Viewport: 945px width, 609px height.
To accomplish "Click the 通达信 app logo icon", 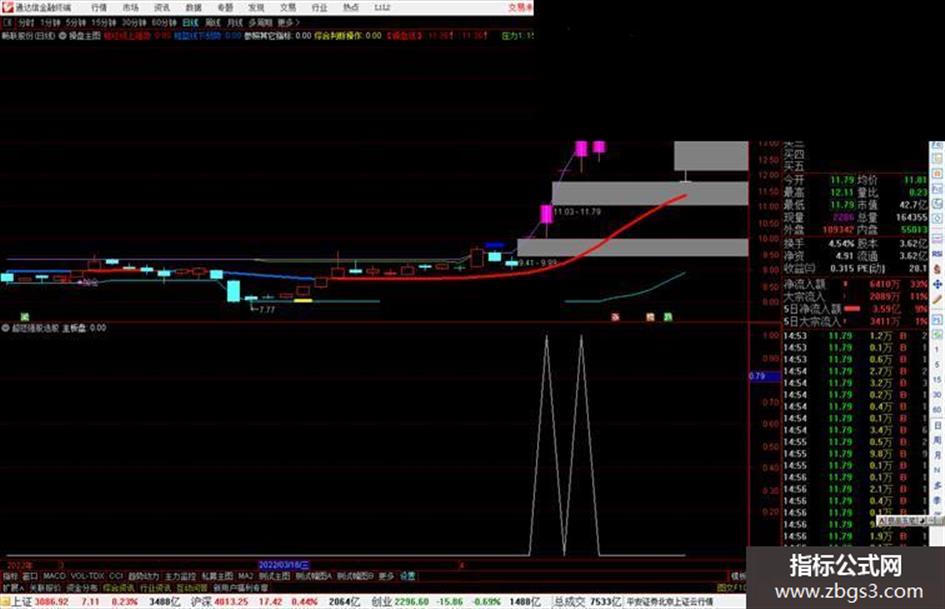I will [7, 7].
